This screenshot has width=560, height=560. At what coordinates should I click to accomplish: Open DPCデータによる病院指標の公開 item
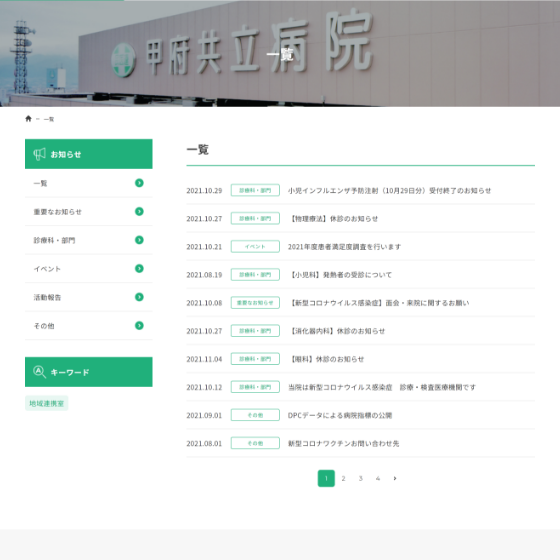coord(340,415)
